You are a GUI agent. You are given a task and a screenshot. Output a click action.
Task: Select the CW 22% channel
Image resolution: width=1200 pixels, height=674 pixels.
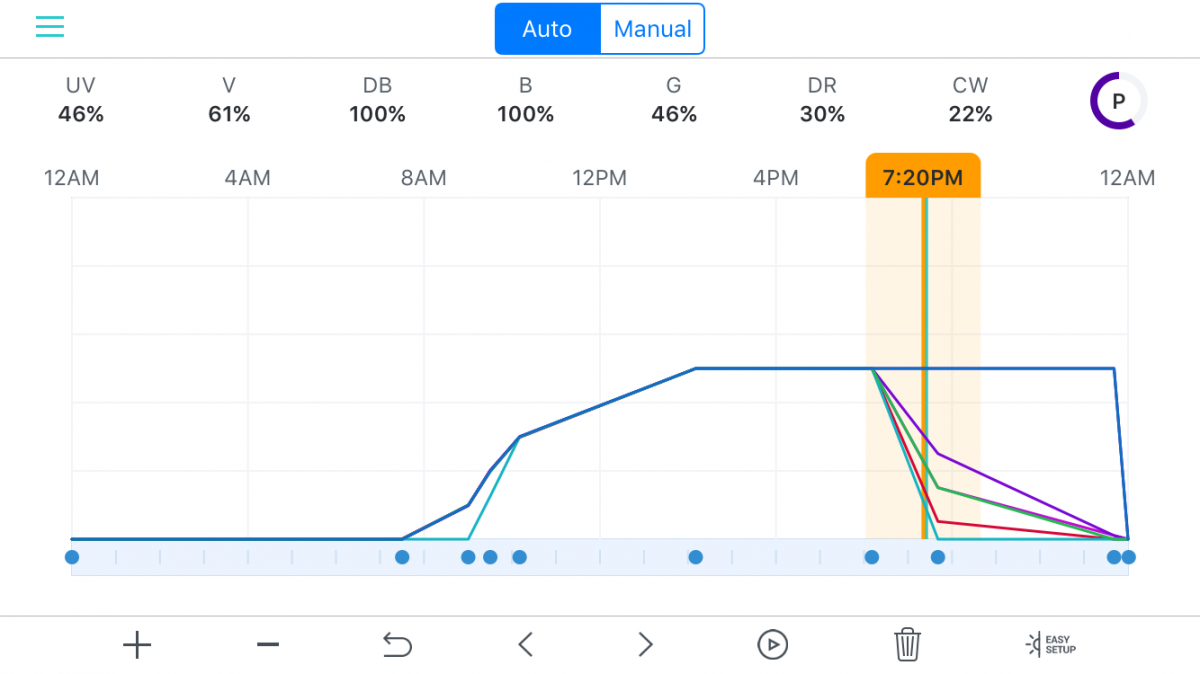(971, 100)
